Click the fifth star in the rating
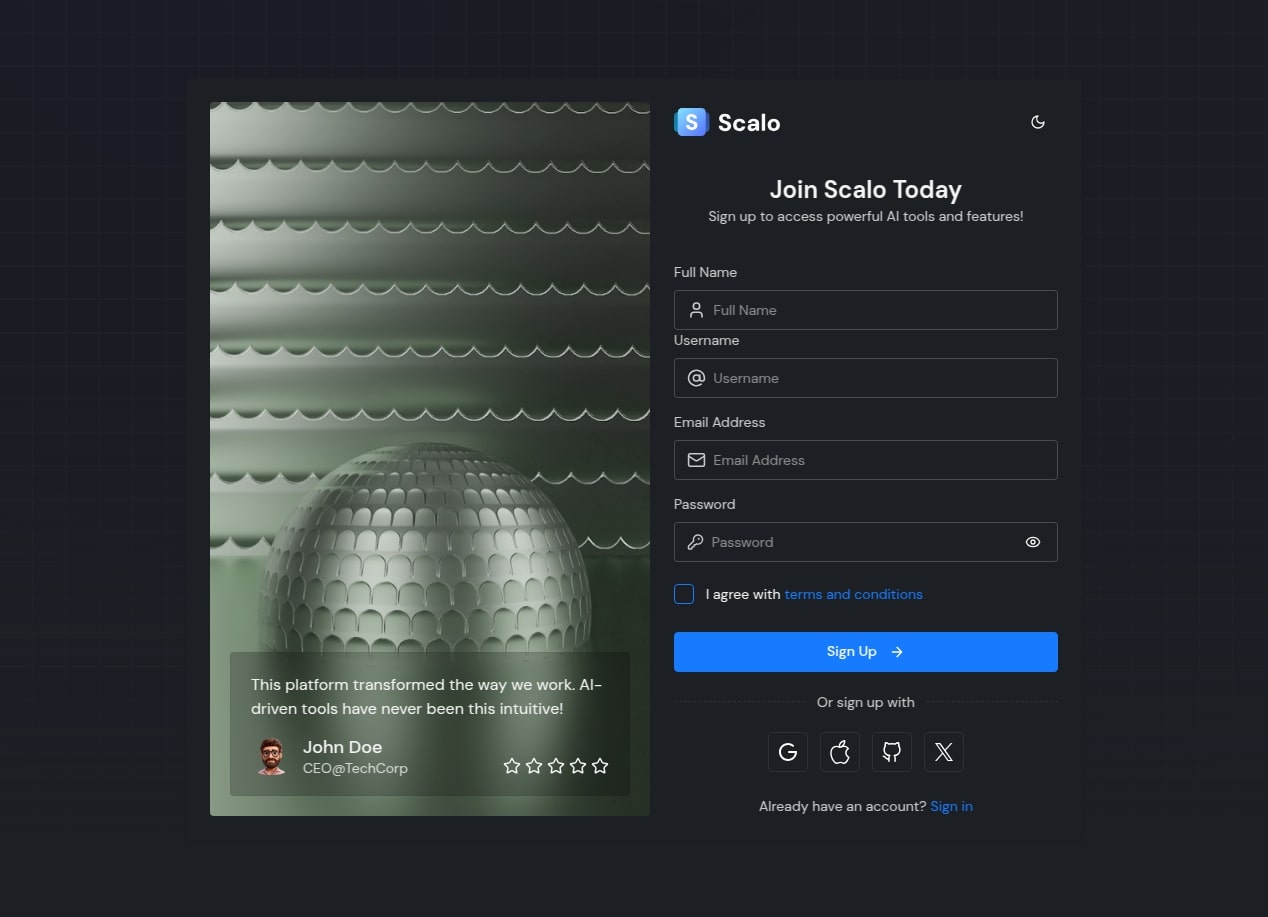 tap(600, 766)
